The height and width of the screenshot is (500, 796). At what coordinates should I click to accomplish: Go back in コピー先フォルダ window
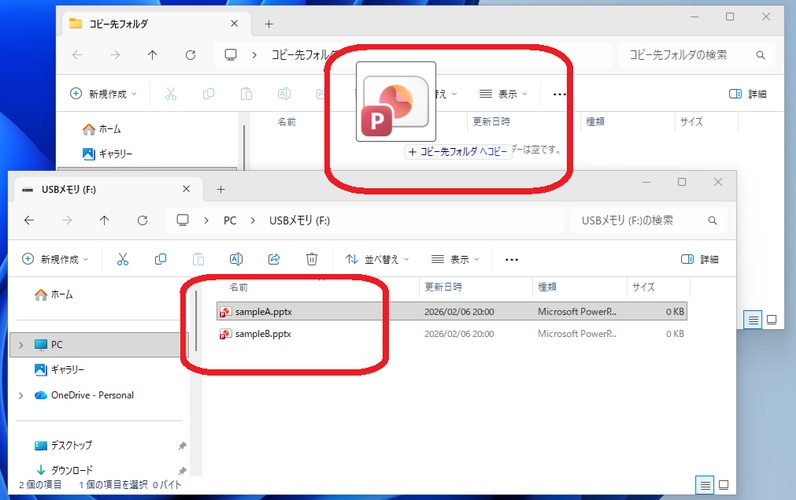(x=77, y=55)
